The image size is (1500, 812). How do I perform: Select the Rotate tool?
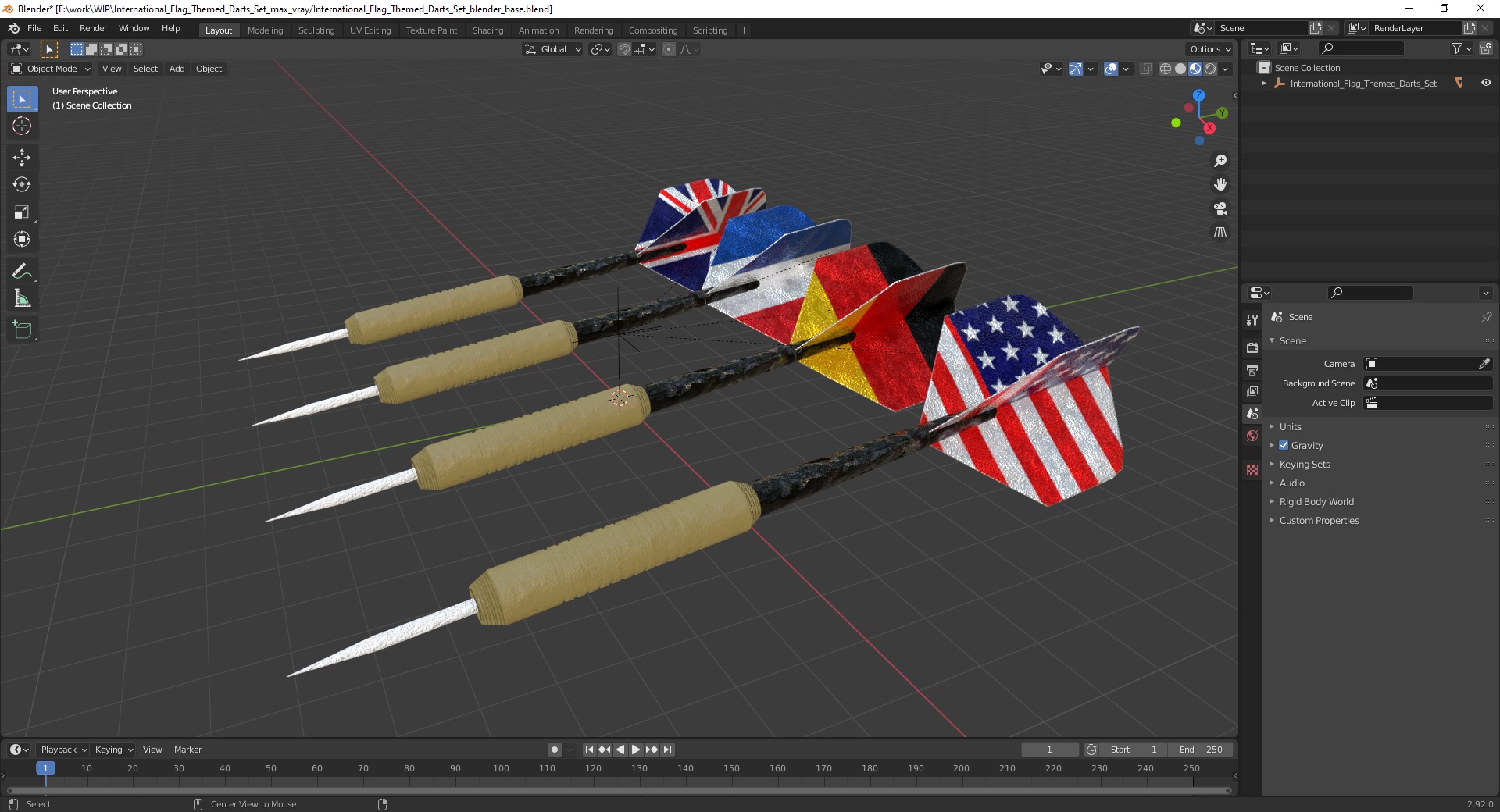[x=22, y=185]
